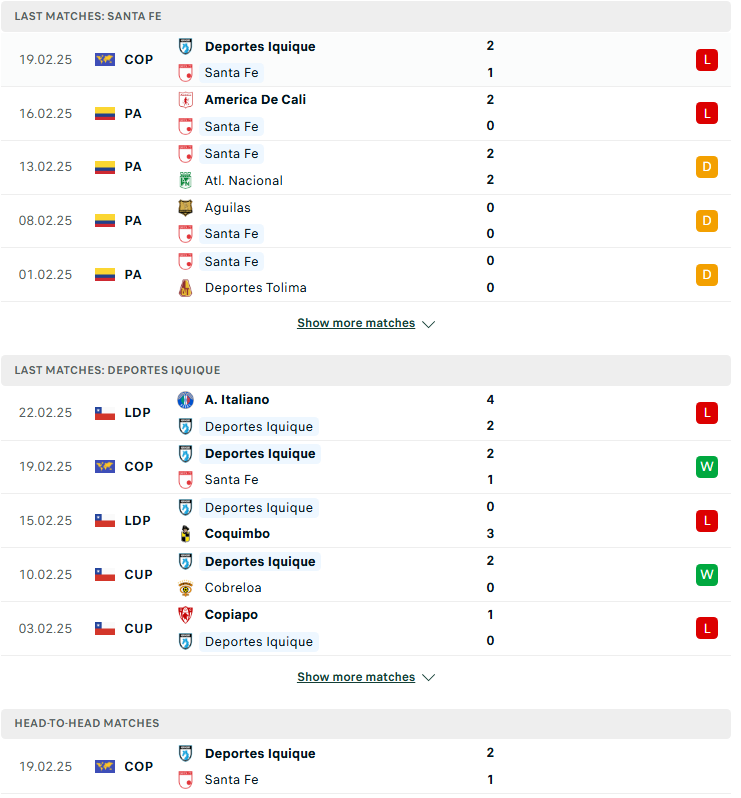Click the Coquimbo team crest icon
Screen dimensions: 741x798
[186, 534]
